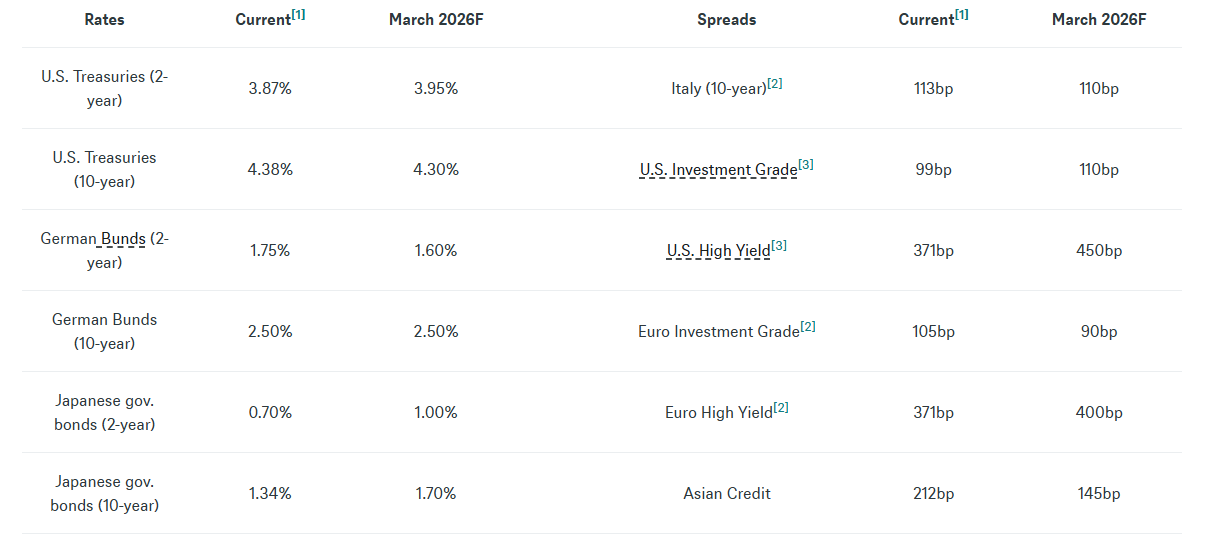1205x549 pixels.
Task: Open footnote 3 beside U.S. Investment Grade
Action: [806, 165]
